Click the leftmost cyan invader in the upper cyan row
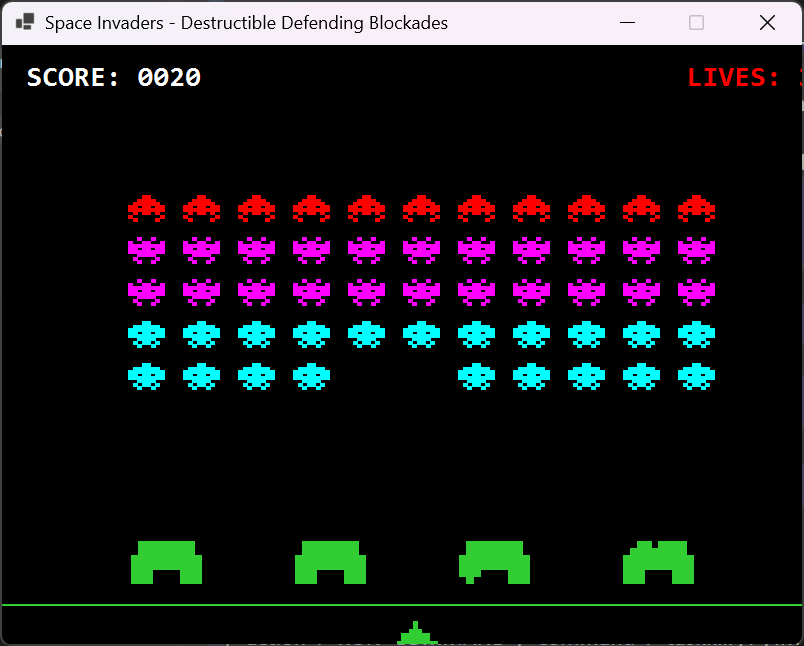This screenshot has height=646, width=804. tap(147, 334)
